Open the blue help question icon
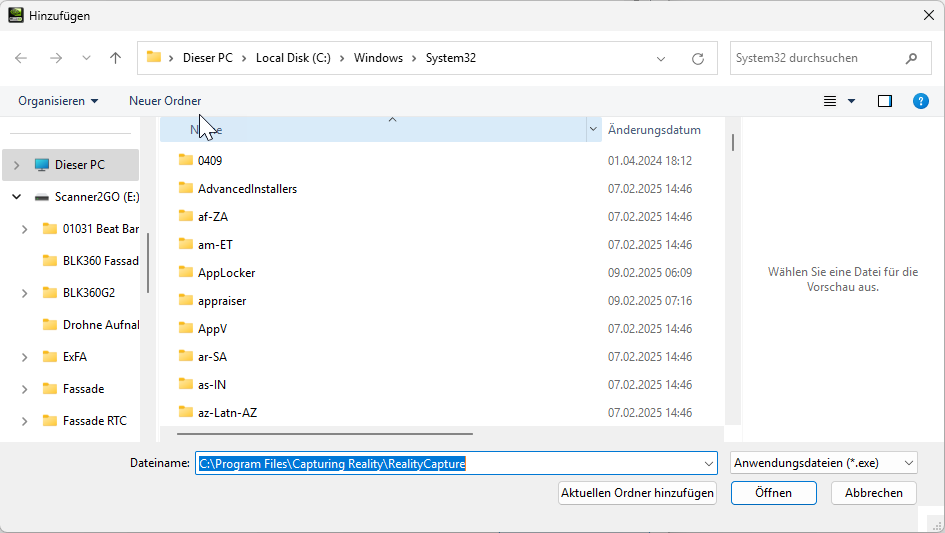 click(921, 101)
